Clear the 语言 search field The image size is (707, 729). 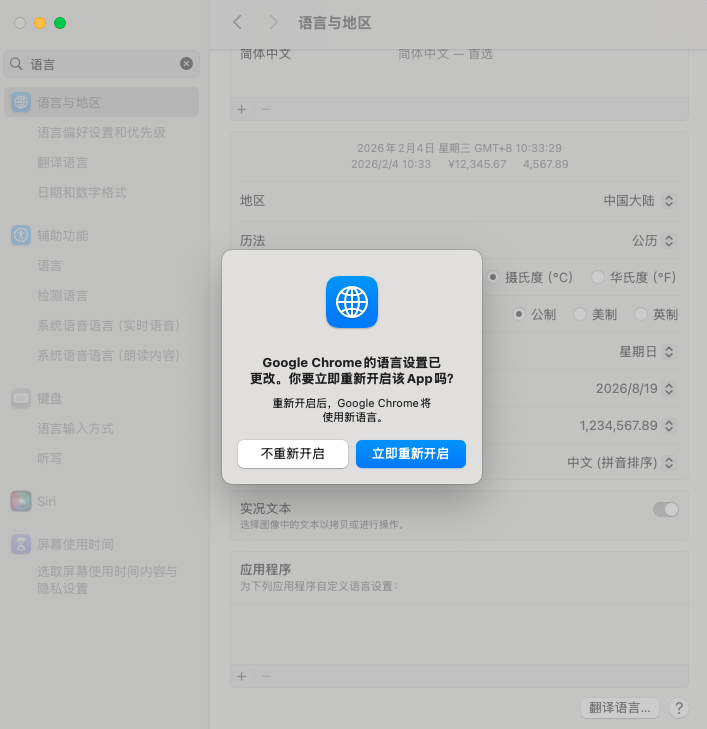[x=186, y=64]
